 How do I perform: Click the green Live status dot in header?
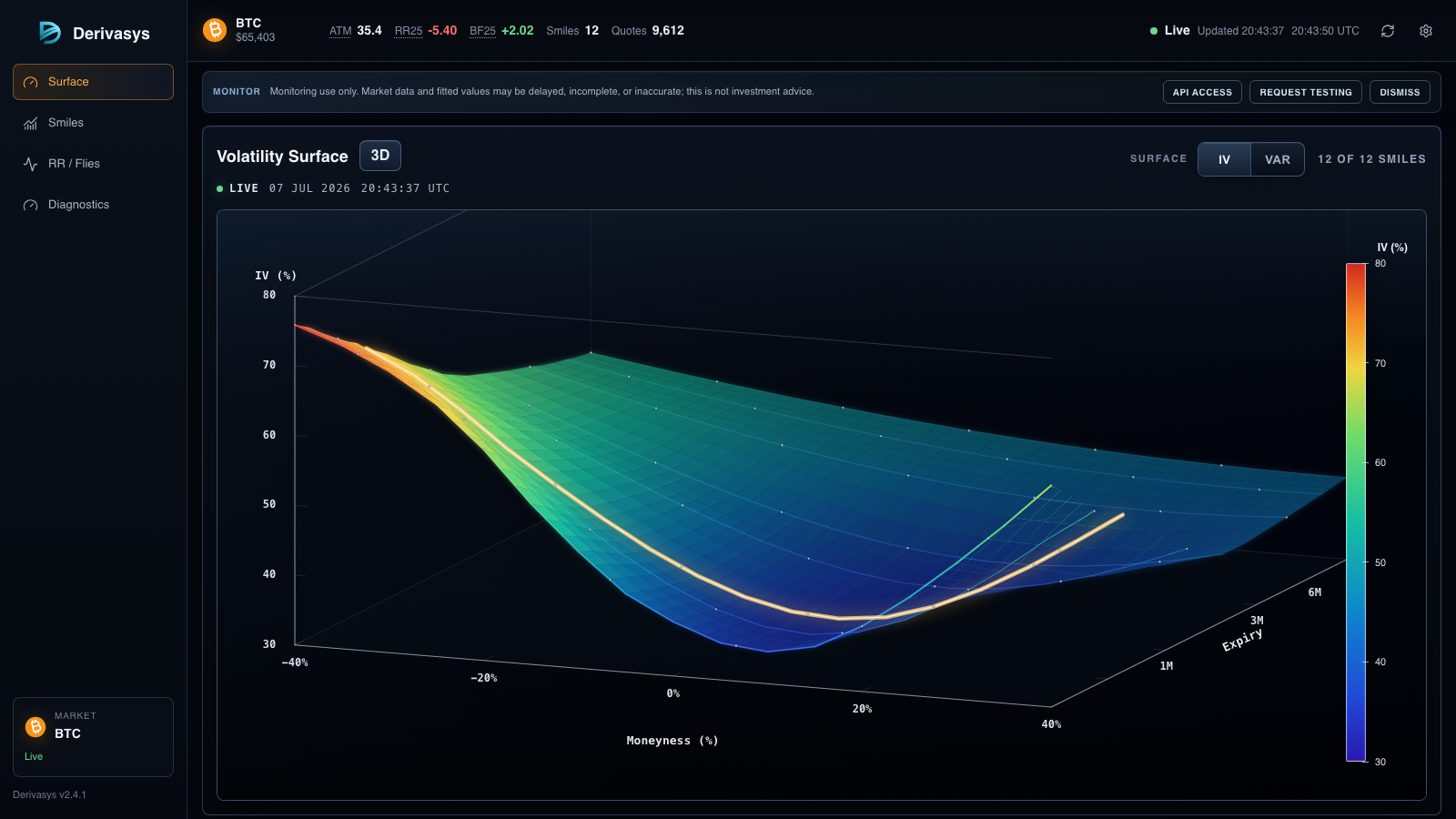pos(1154,31)
